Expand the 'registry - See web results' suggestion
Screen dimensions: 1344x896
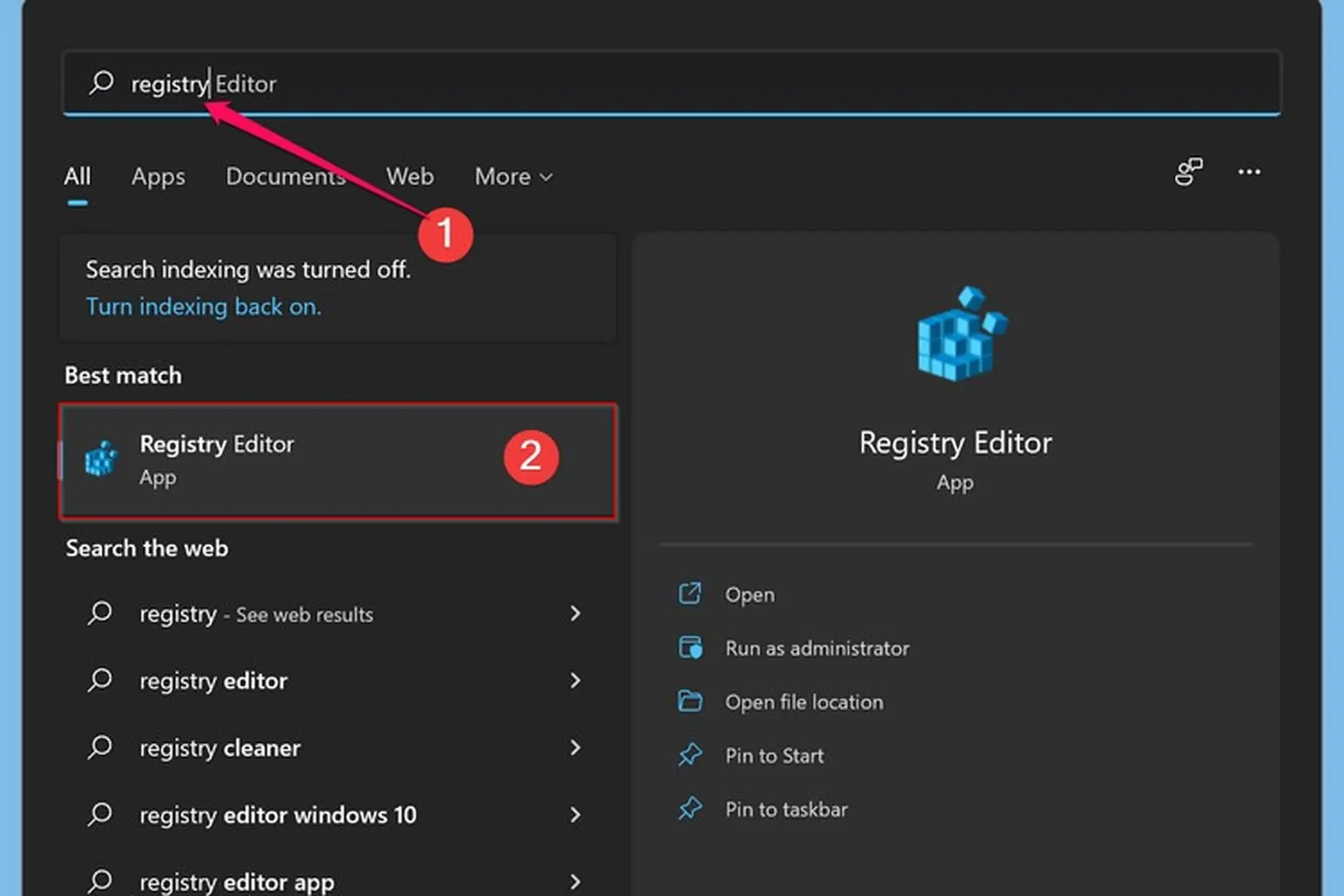coord(575,613)
